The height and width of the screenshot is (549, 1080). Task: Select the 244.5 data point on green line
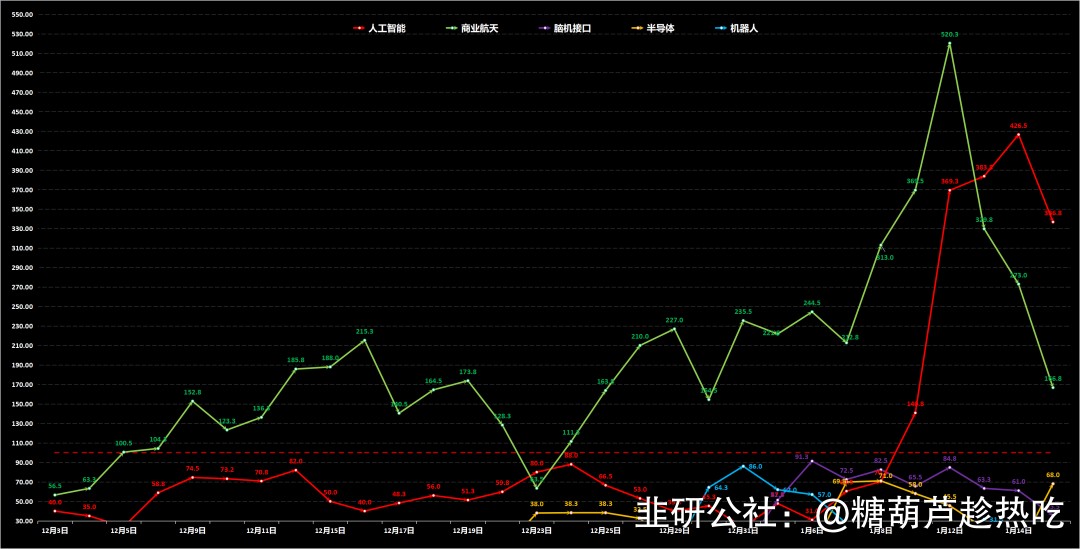811,311
